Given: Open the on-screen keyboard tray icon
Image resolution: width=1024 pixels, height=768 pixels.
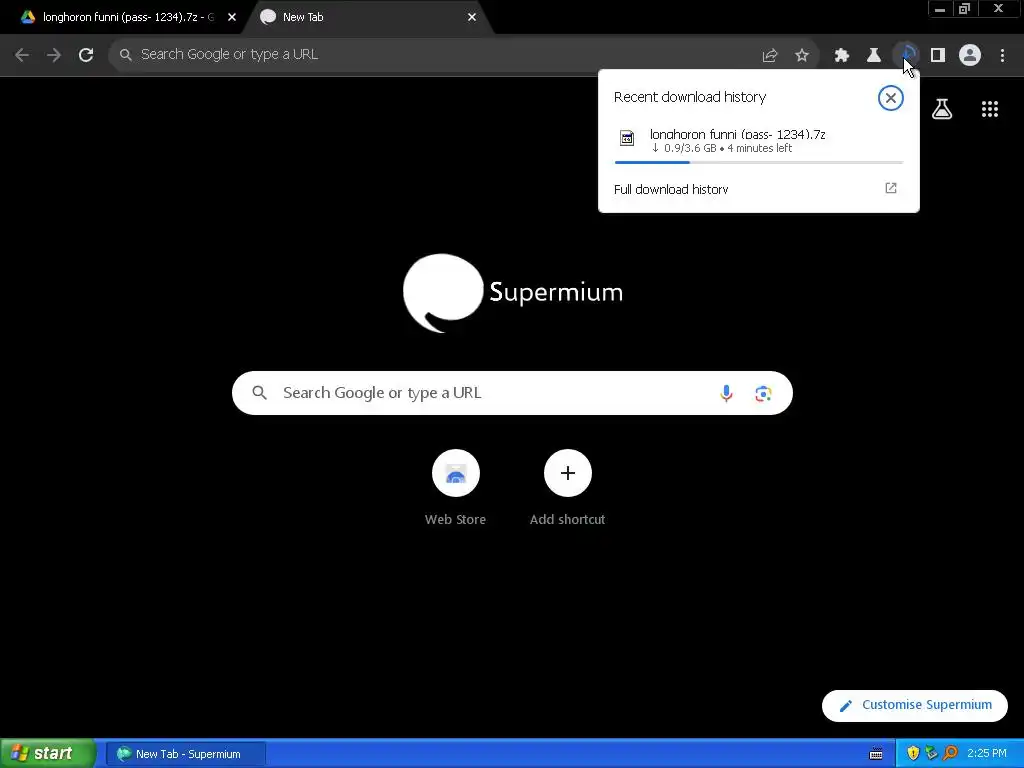Looking at the screenshot, I should point(876,754).
